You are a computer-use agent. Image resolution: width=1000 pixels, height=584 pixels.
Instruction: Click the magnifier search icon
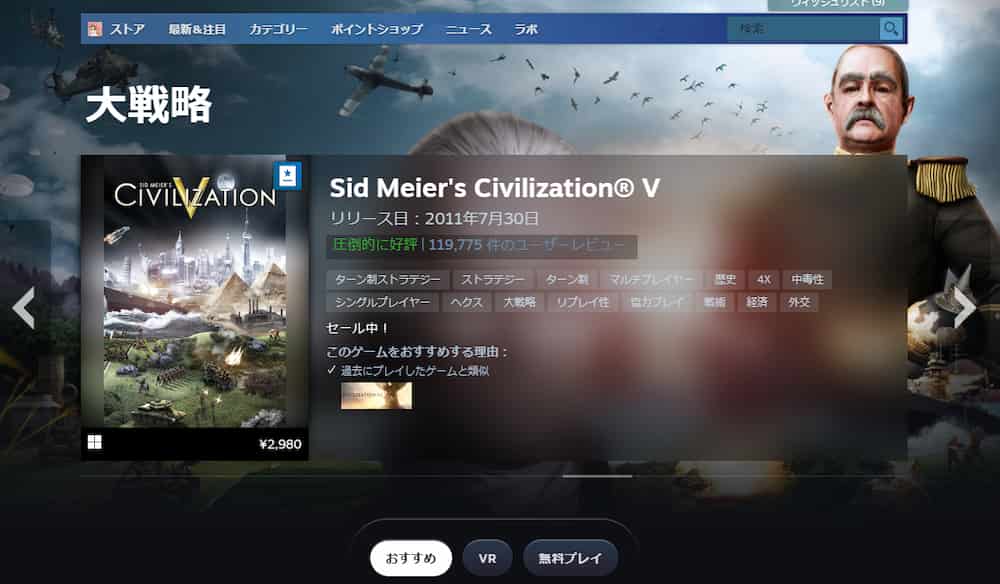coord(891,29)
